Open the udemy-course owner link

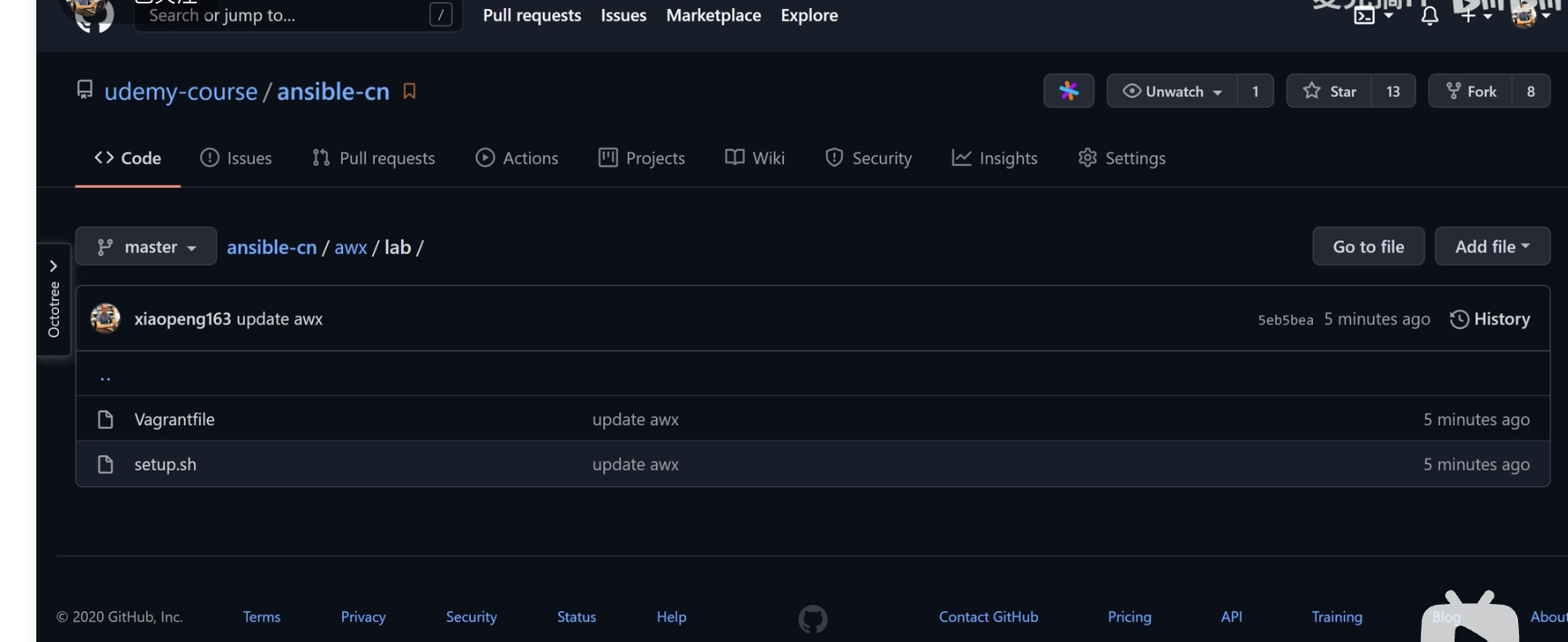pyautogui.click(x=181, y=92)
